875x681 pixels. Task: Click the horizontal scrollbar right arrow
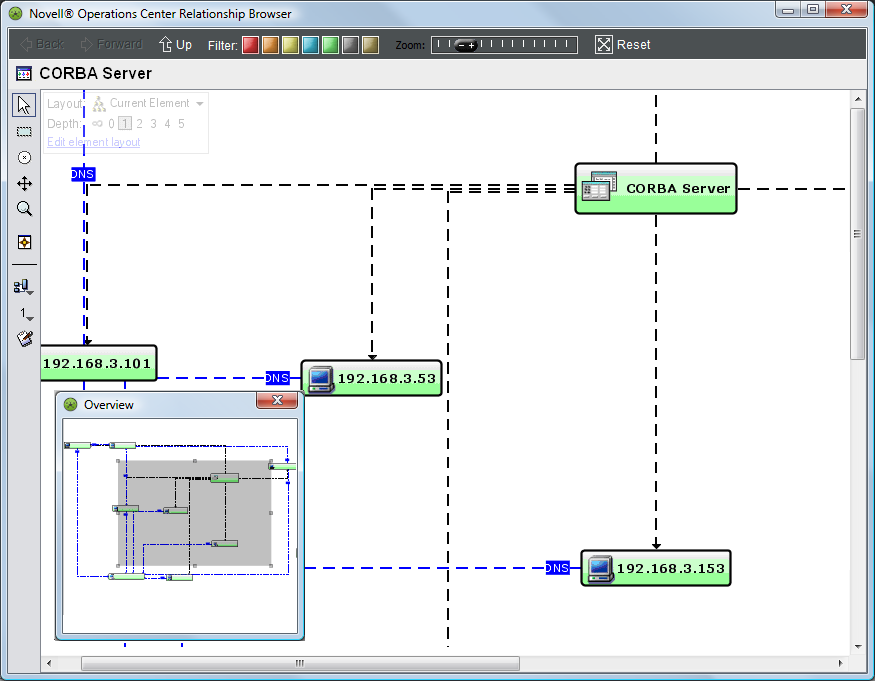coord(840,663)
